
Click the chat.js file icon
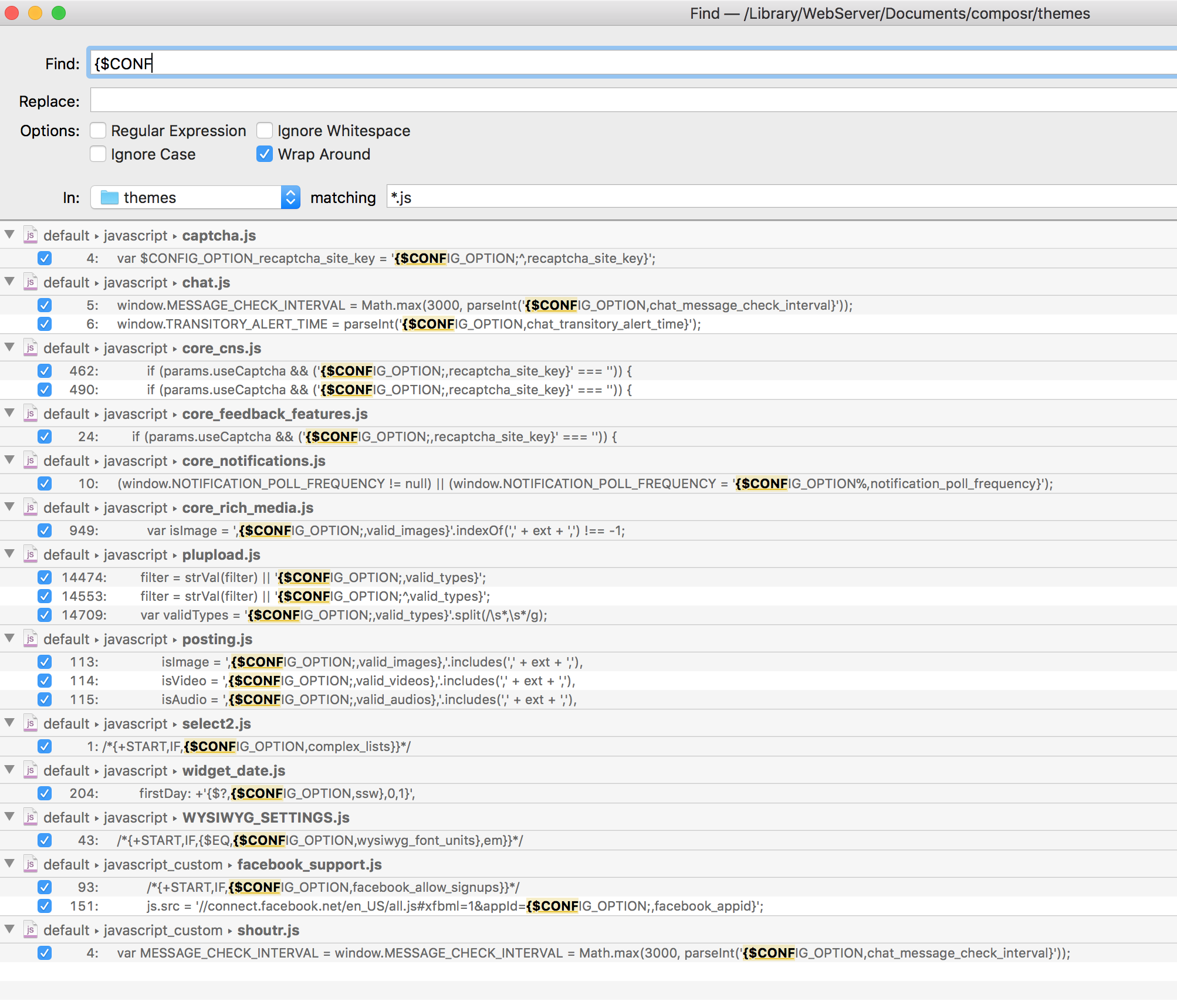click(x=31, y=282)
